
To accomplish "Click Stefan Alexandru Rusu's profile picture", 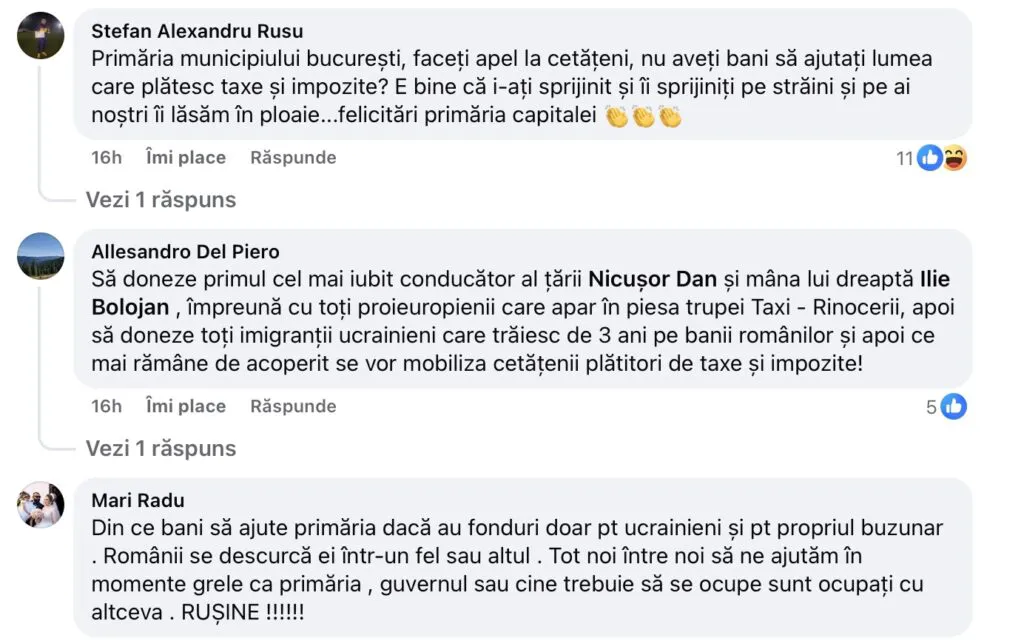I will 41,36.
